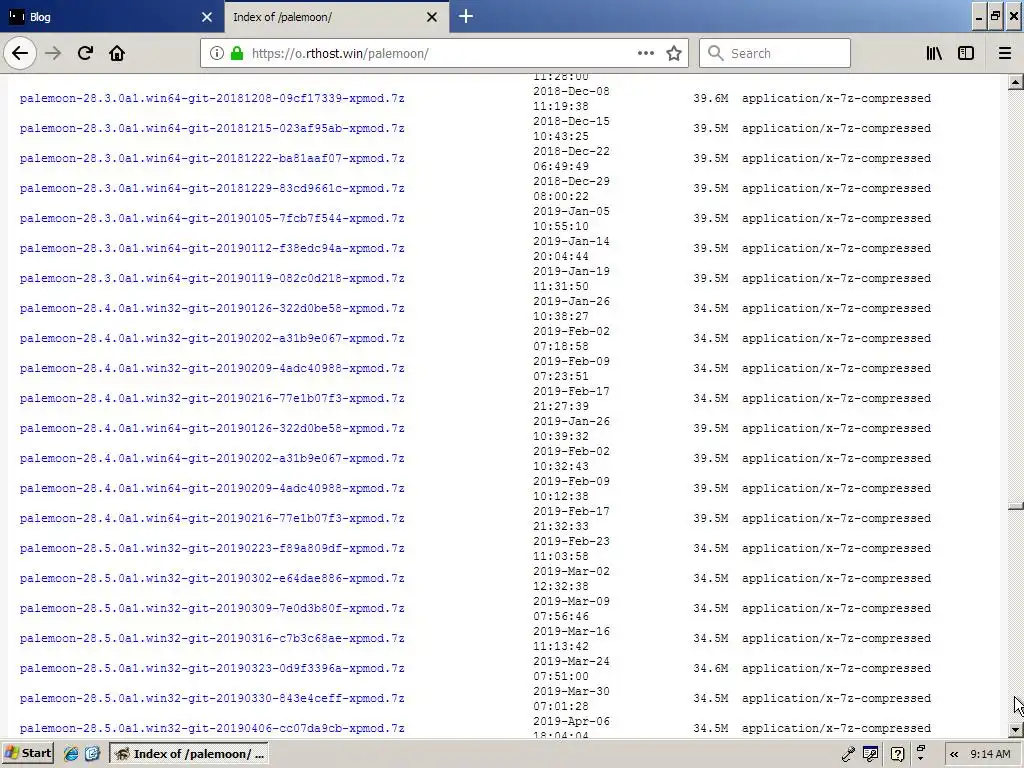Close the Index of /palemoon/ tab
This screenshot has height=768, width=1024.
pos(432,17)
